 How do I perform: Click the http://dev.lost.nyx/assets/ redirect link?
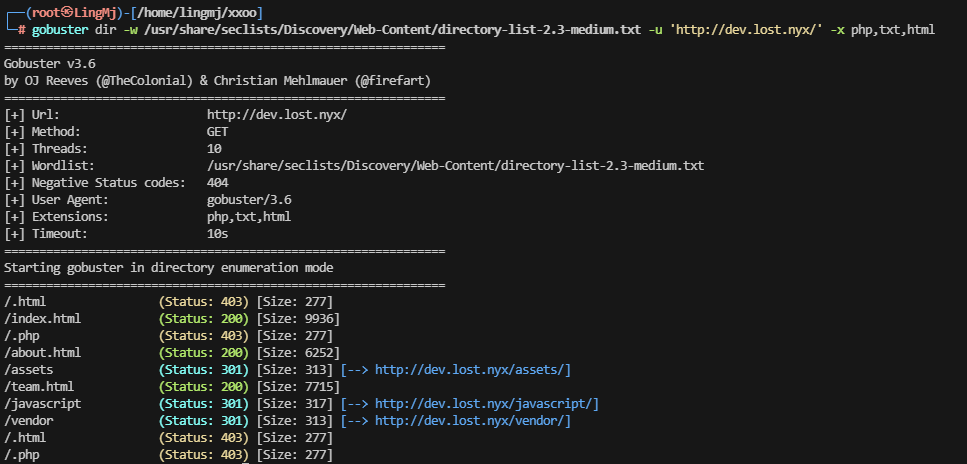click(x=472, y=370)
